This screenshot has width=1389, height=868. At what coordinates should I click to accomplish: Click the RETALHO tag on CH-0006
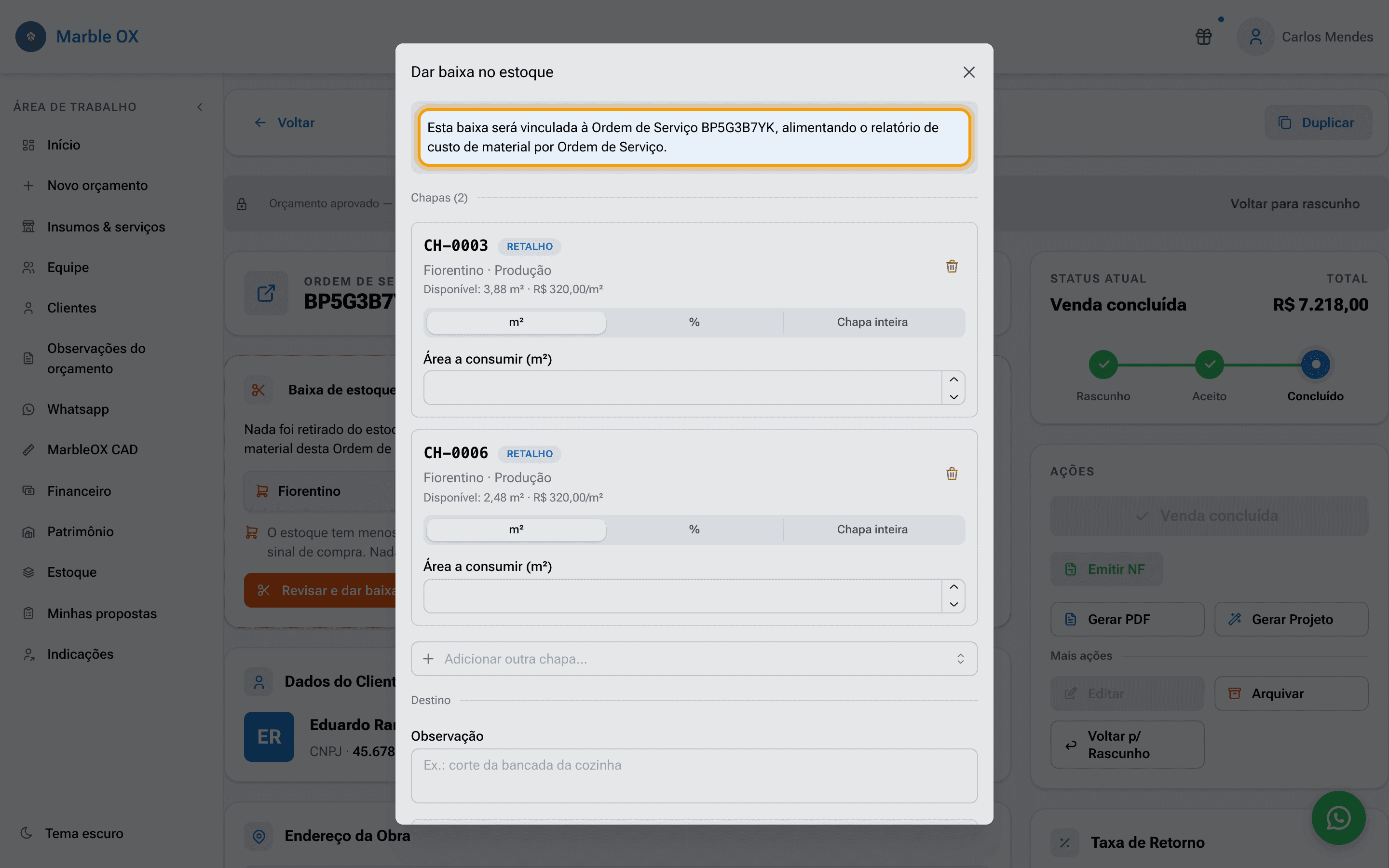[529, 453]
